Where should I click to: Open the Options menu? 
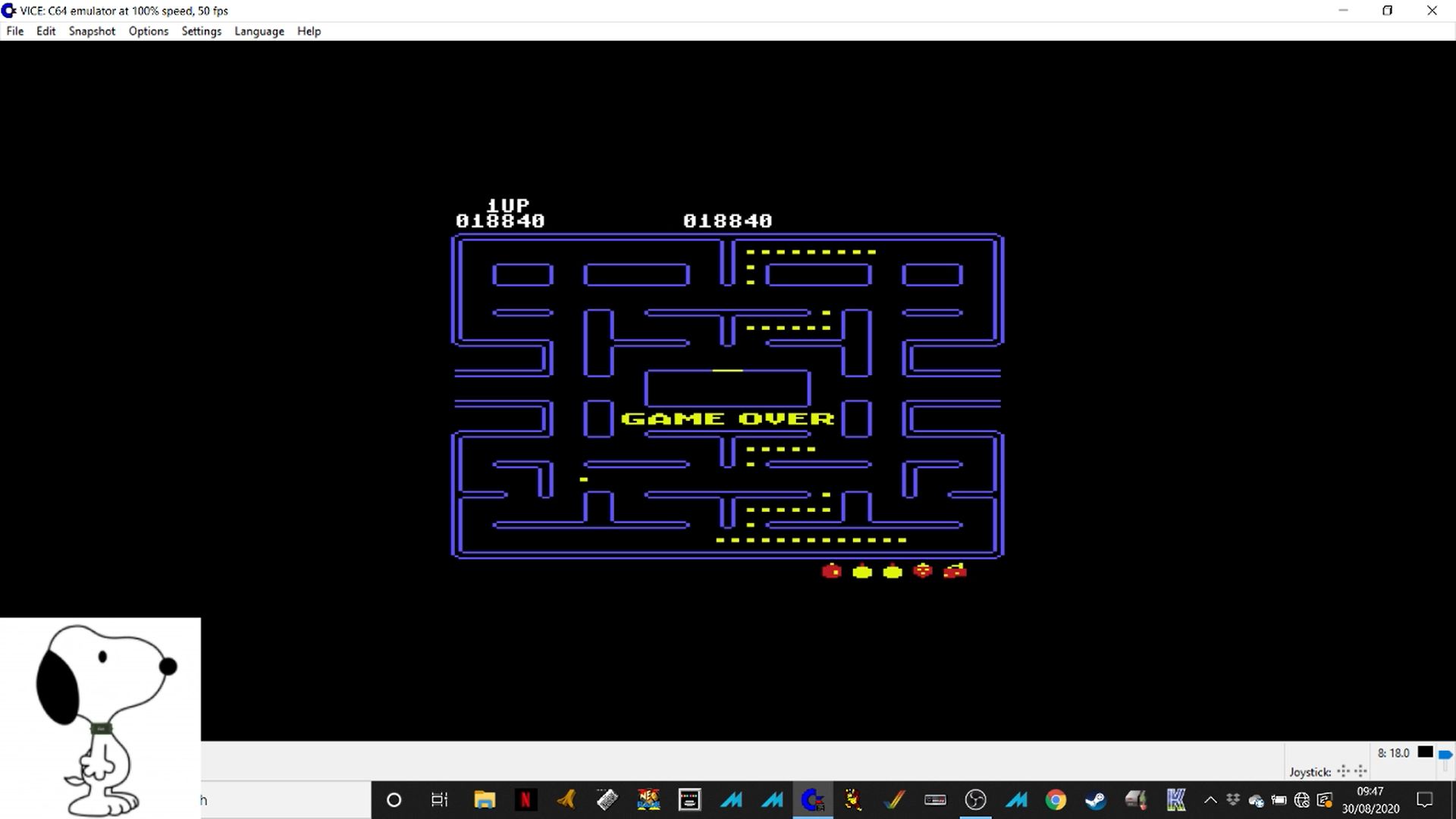149,31
